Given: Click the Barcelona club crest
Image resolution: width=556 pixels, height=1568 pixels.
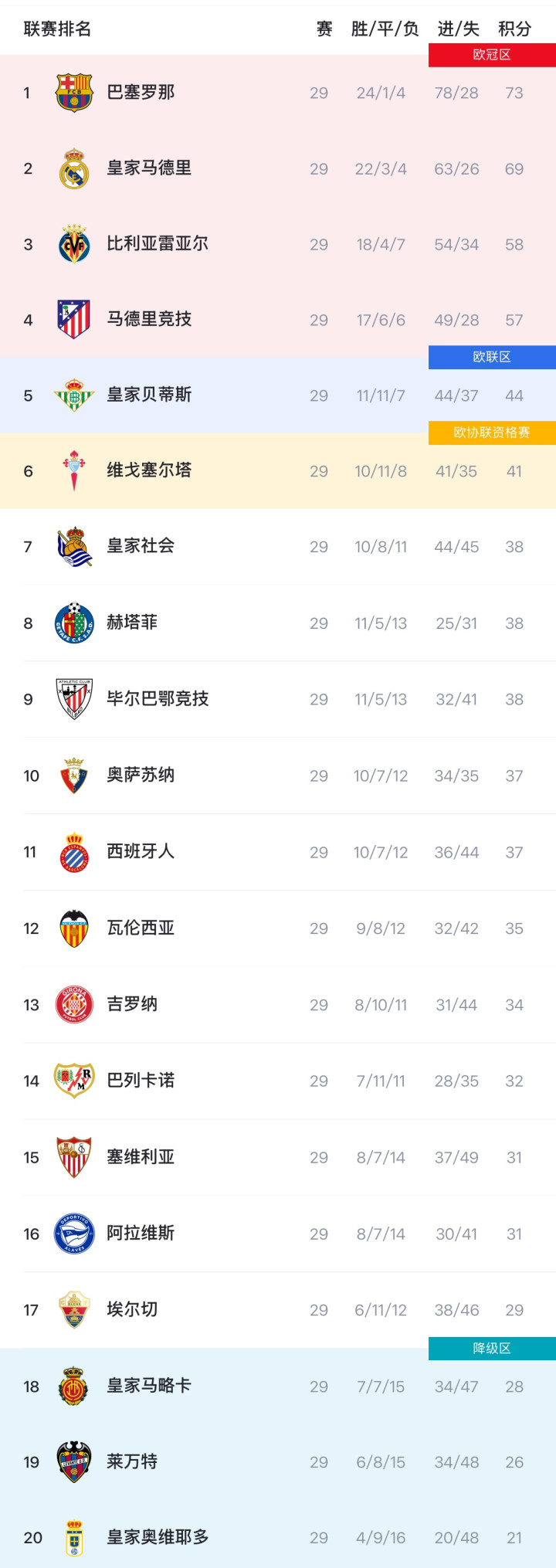Looking at the screenshot, I should pos(74,93).
